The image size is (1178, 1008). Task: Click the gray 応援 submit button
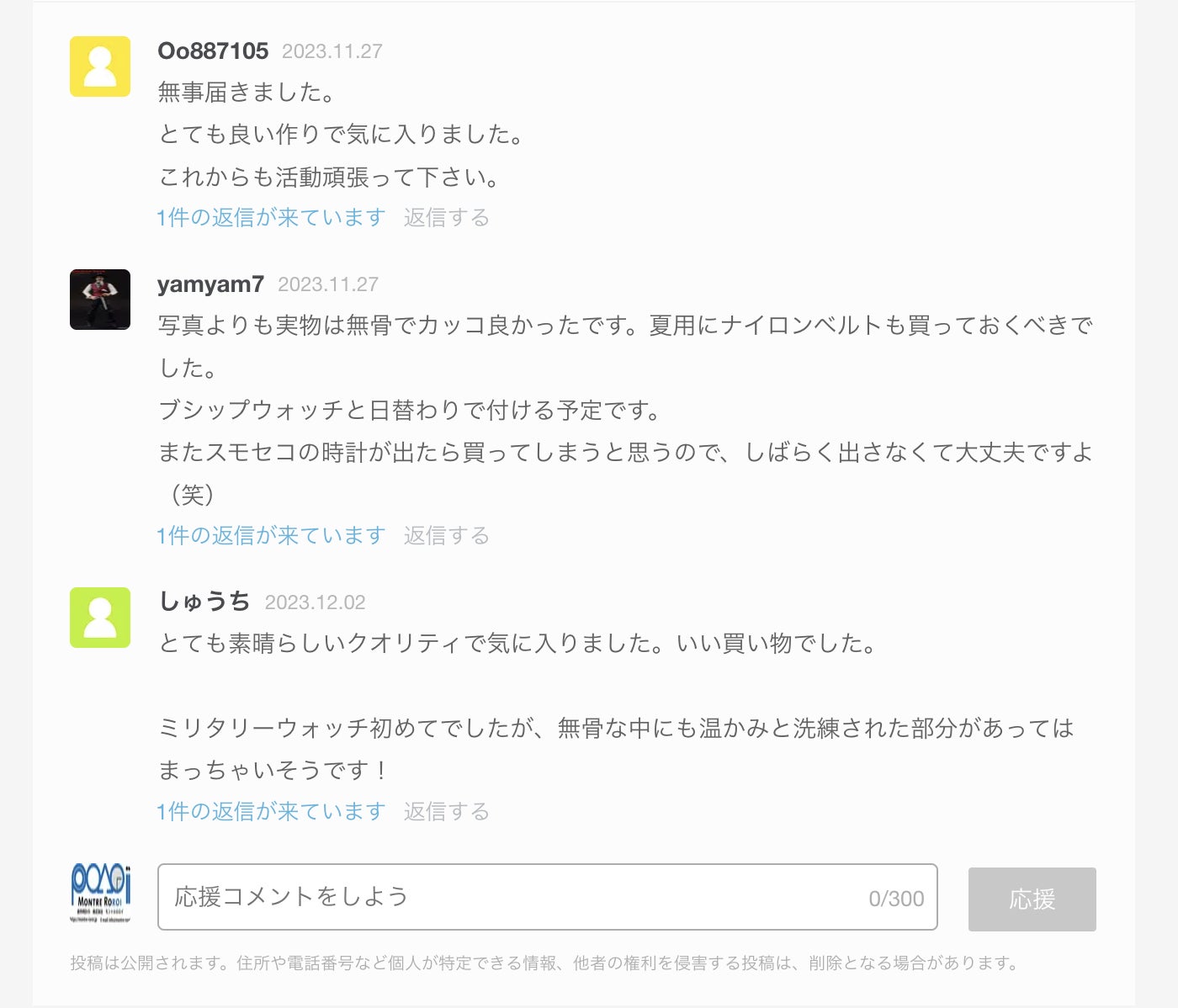coord(1032,899)
